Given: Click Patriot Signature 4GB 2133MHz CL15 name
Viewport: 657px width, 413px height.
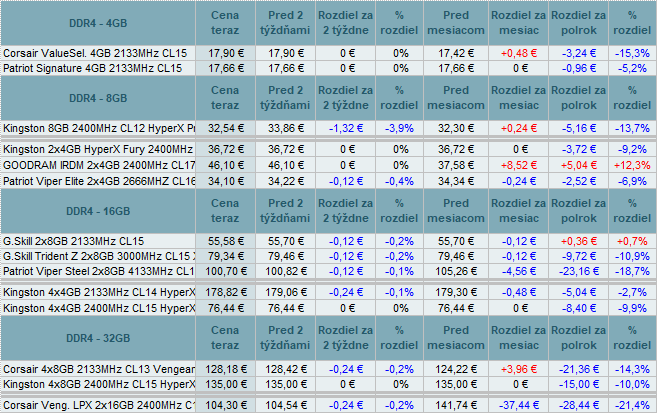Looking at the screenshot, I should pyautogui.click(x=93, y=68).
